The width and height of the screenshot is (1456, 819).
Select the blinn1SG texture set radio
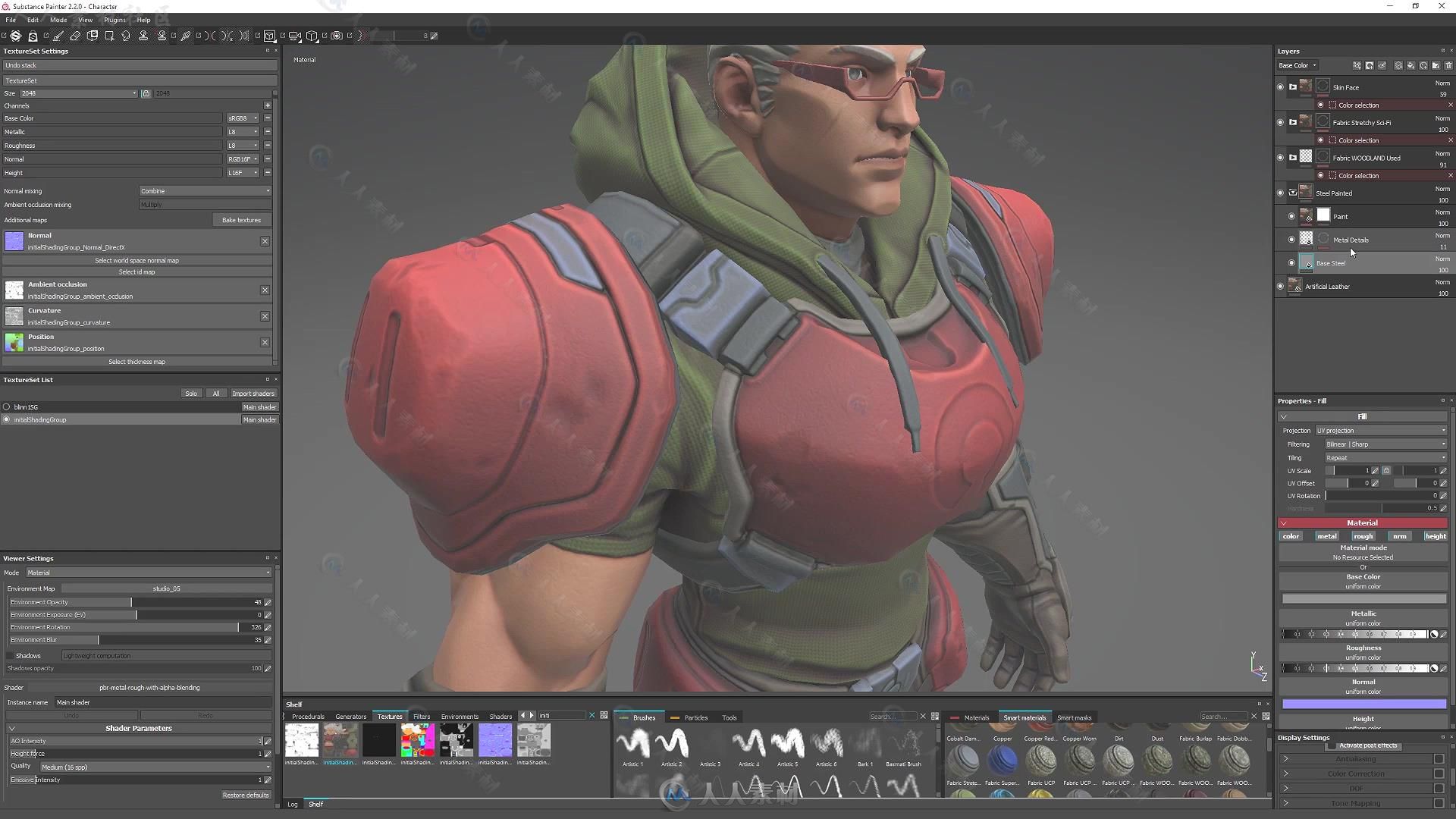pyautogui.click(x=7, y=407)
